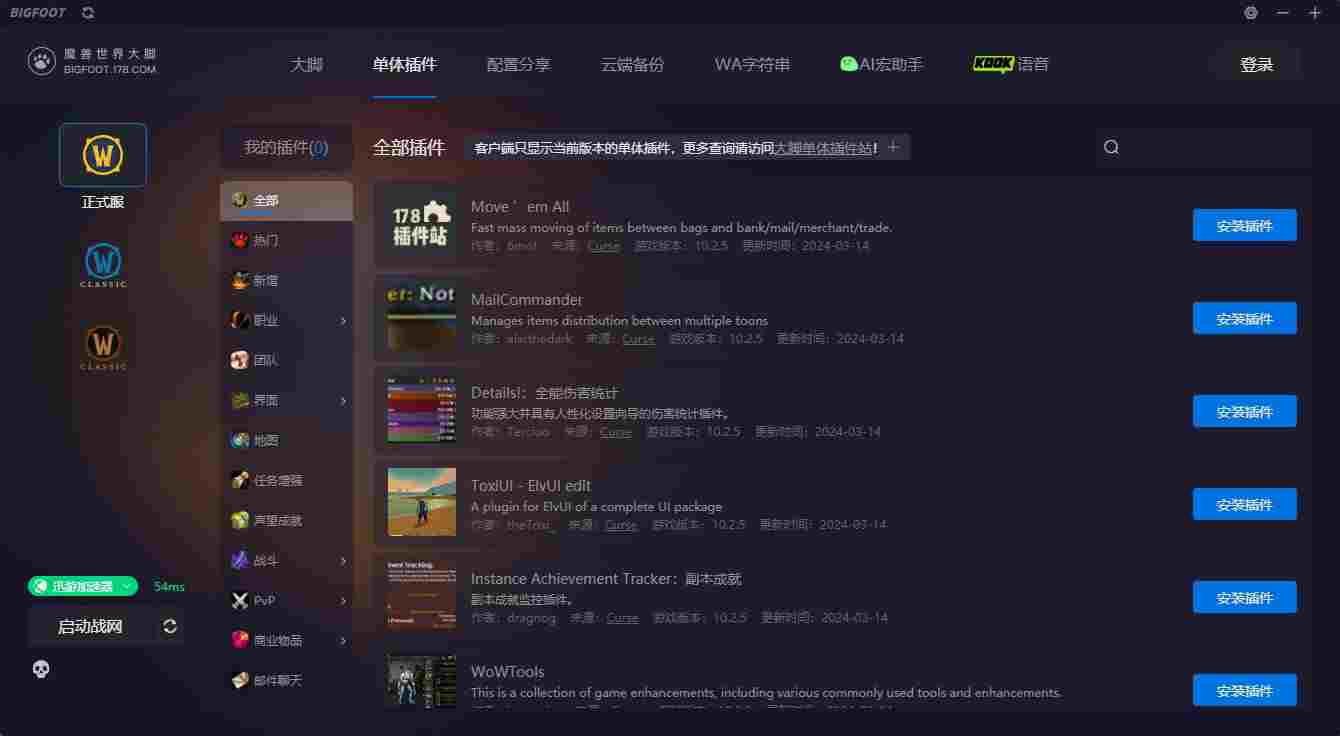
Task: Select the 热门 category
Action: pos(286,240)
